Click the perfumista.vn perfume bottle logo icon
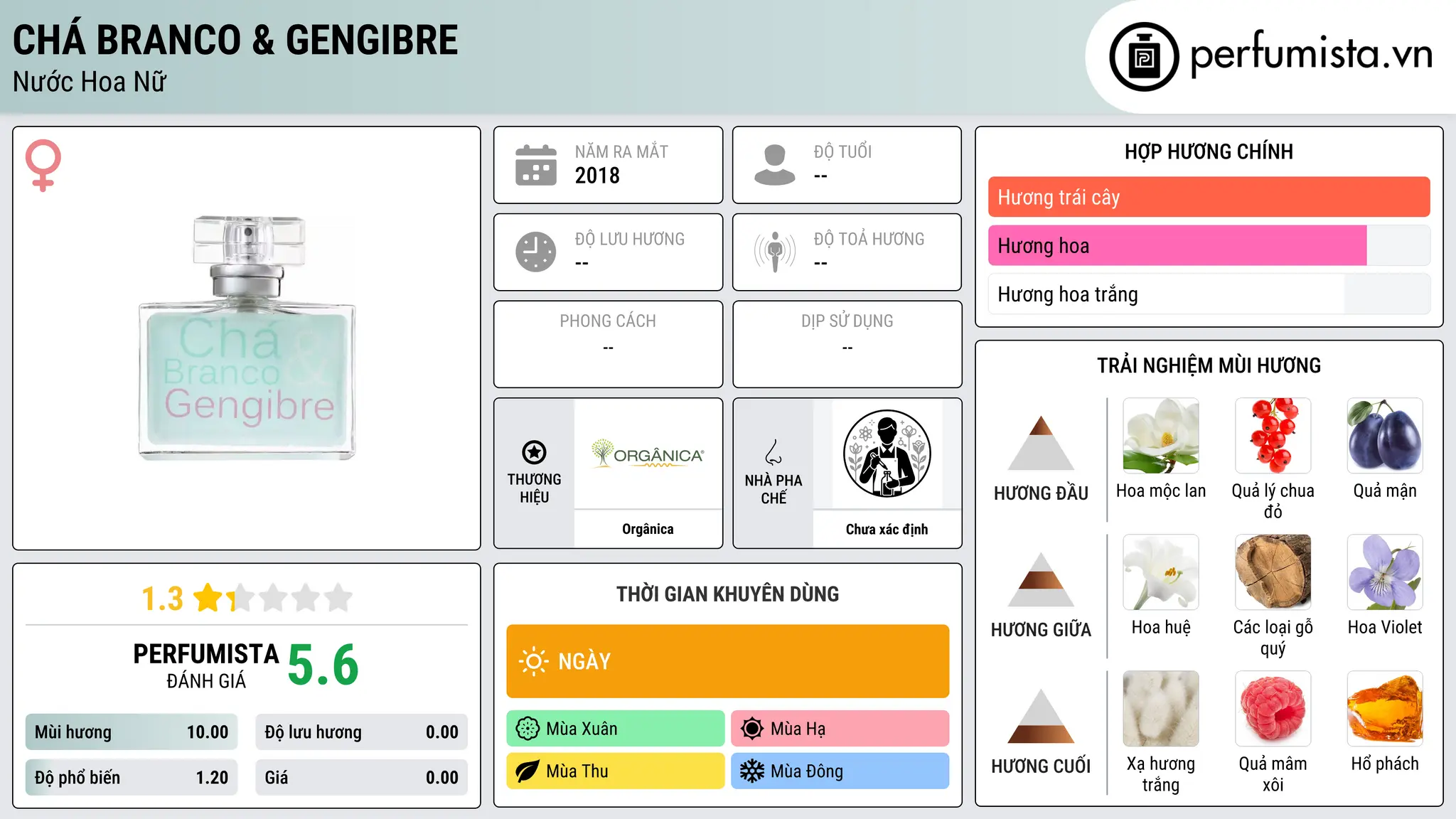The width and height of the screenshot is (1456, 819). [x=1144, y=57]
